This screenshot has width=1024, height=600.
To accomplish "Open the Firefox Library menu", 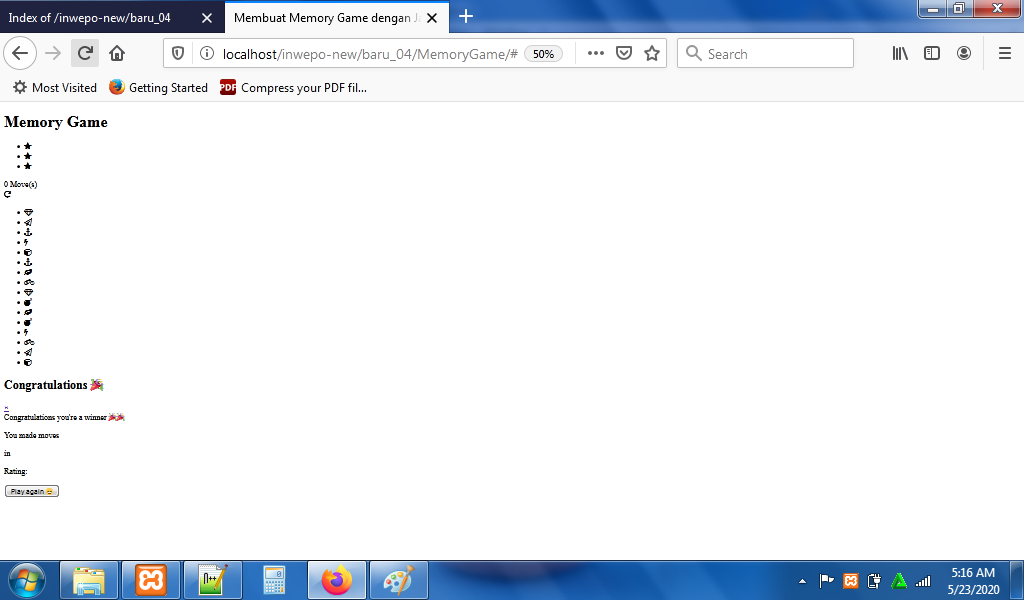I will (900, 54).
